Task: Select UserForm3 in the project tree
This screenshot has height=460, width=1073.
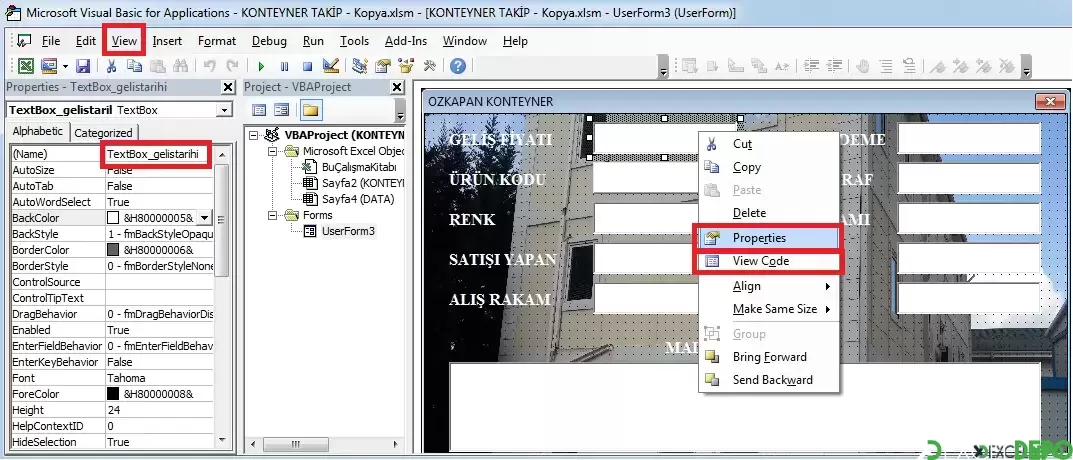Action: (x=348, y=231)
